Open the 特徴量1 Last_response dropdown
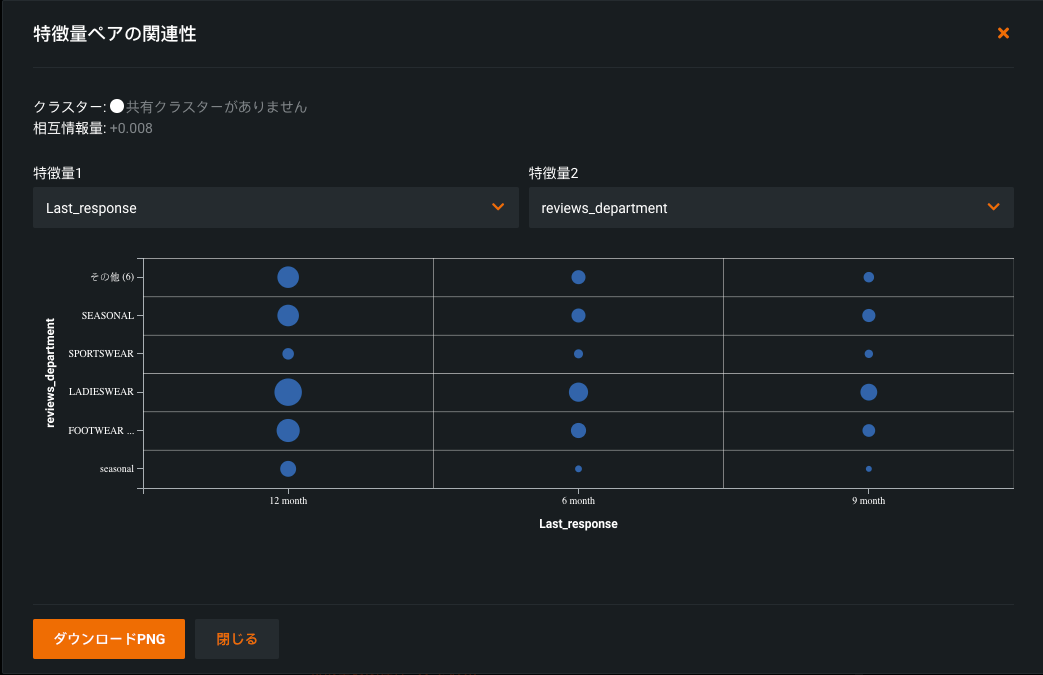This screenshot has width=1043, height=675. (275, 208)
